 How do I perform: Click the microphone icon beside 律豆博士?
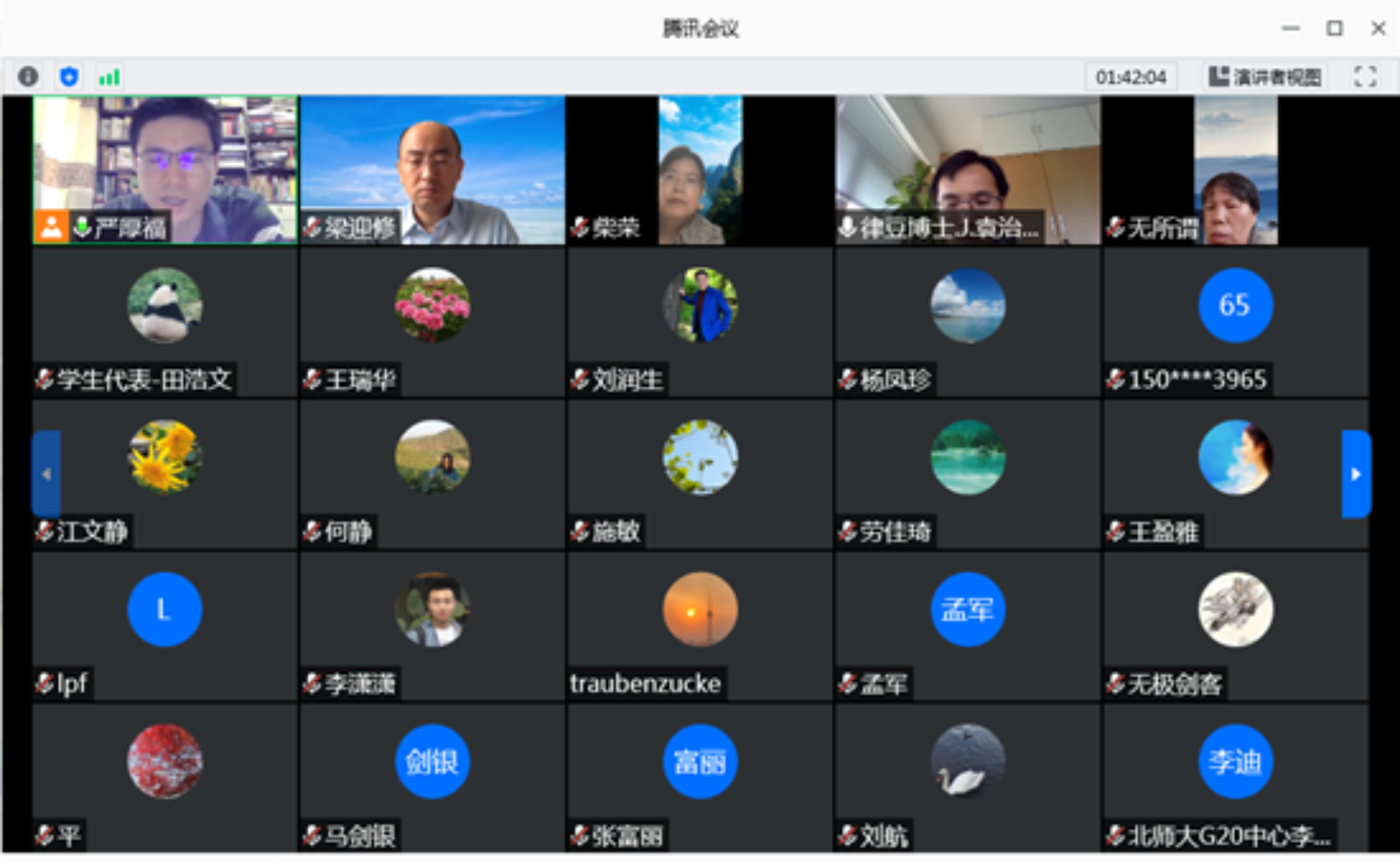click(x=847, y=227)
